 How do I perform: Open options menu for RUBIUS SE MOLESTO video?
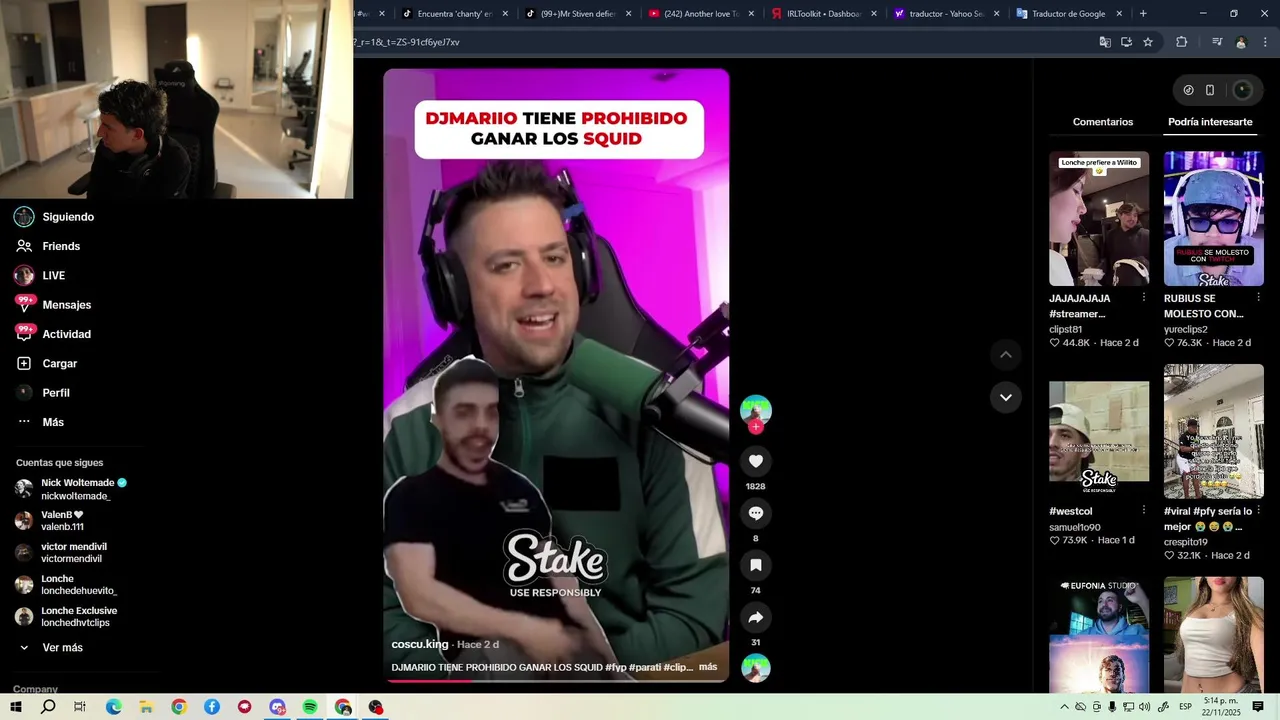[x=1259, y=298]
